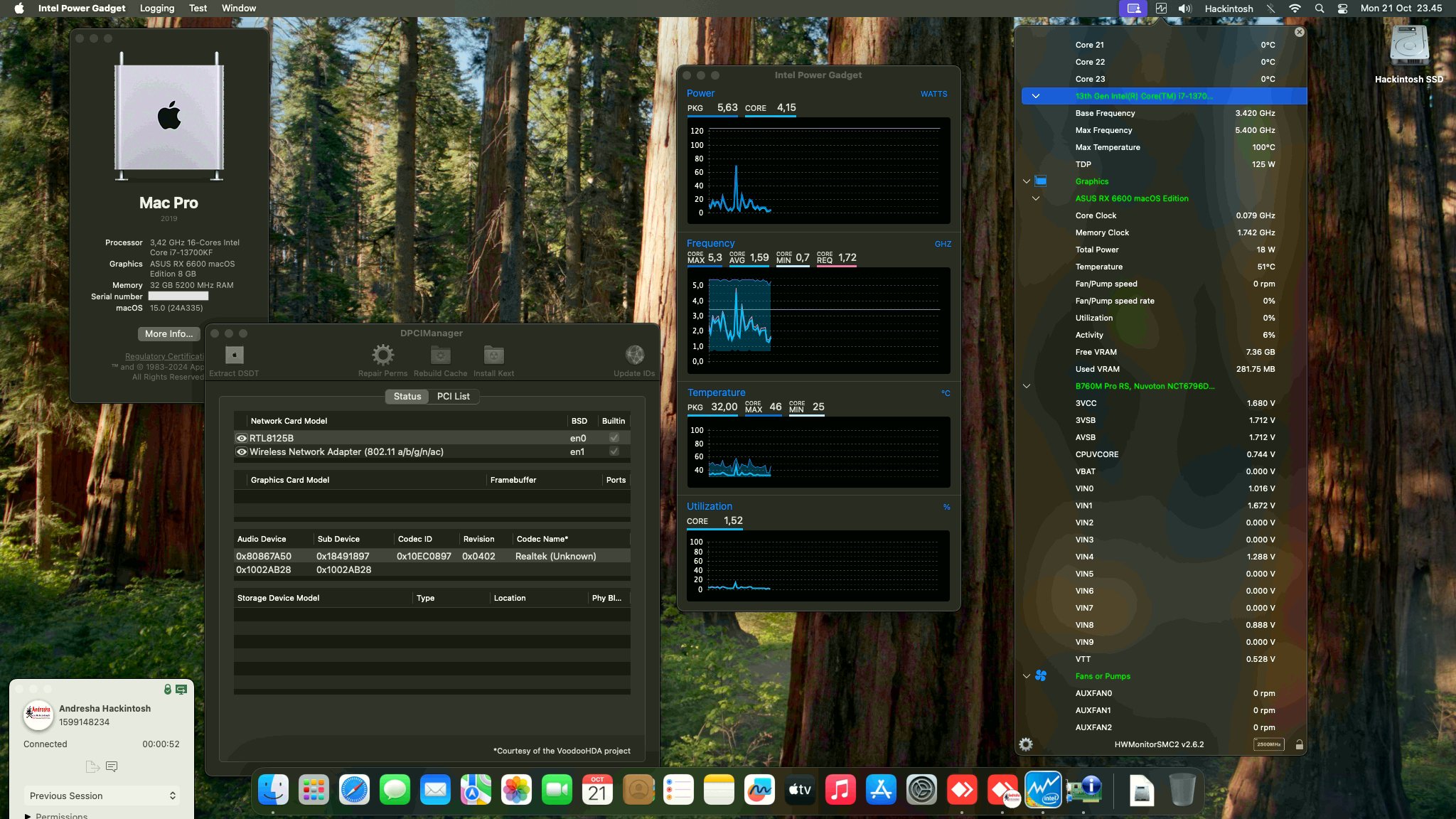Collapse the ASUS RX 6600 macOS Edition group
Viewport: 1456px width, 819px height.
1036,198
